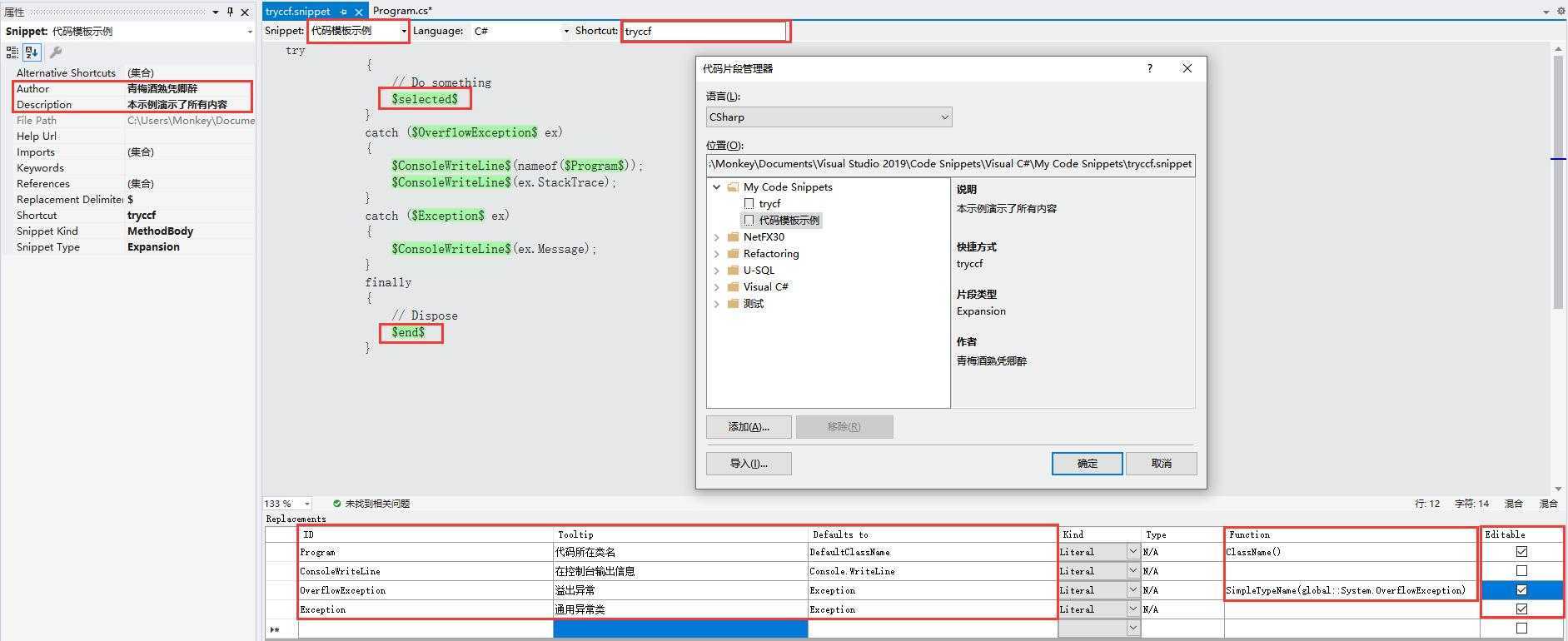This screenshot has height=641, width=1568.
Task: Click Function cell ClassName()
Action: coord(1351,552)
